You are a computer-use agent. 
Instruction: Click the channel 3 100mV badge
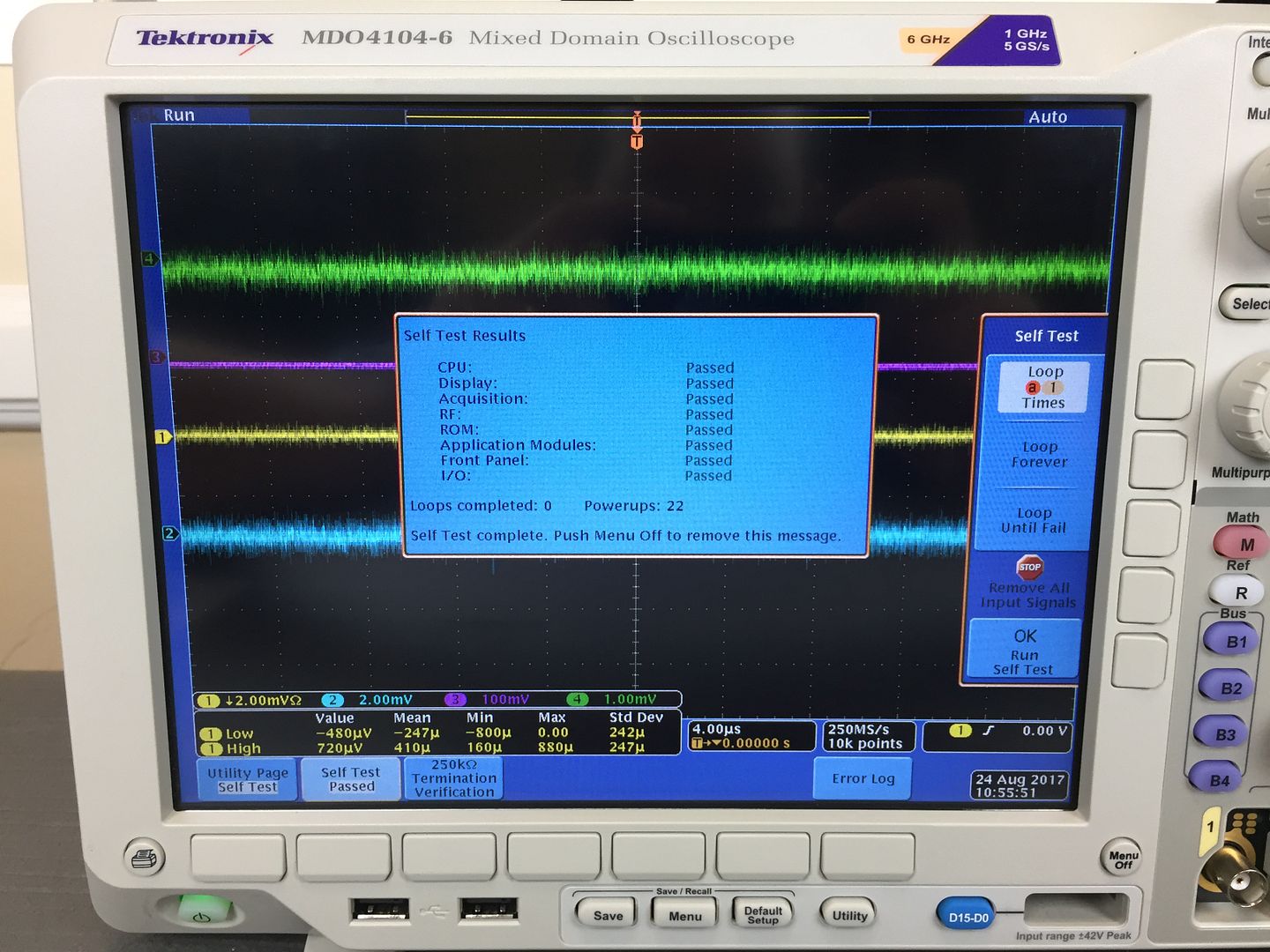click(489, 699)
